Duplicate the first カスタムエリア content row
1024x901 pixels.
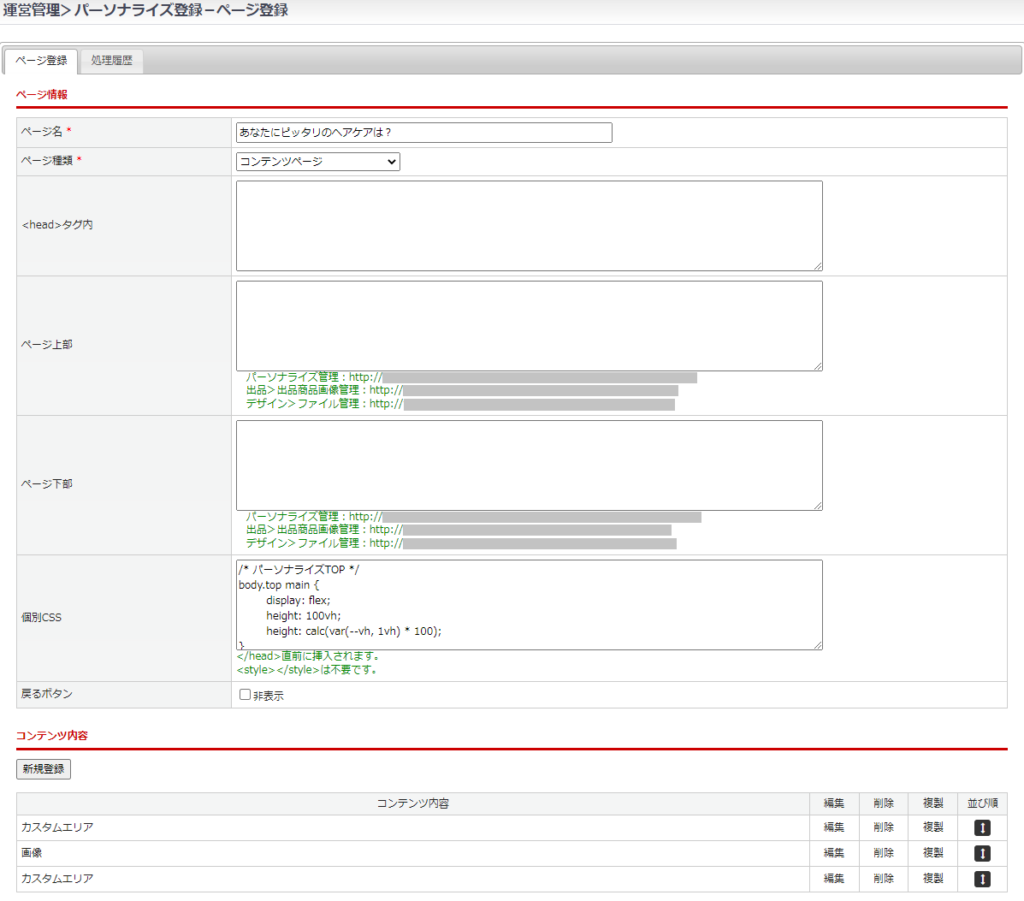tap(933, 828)
